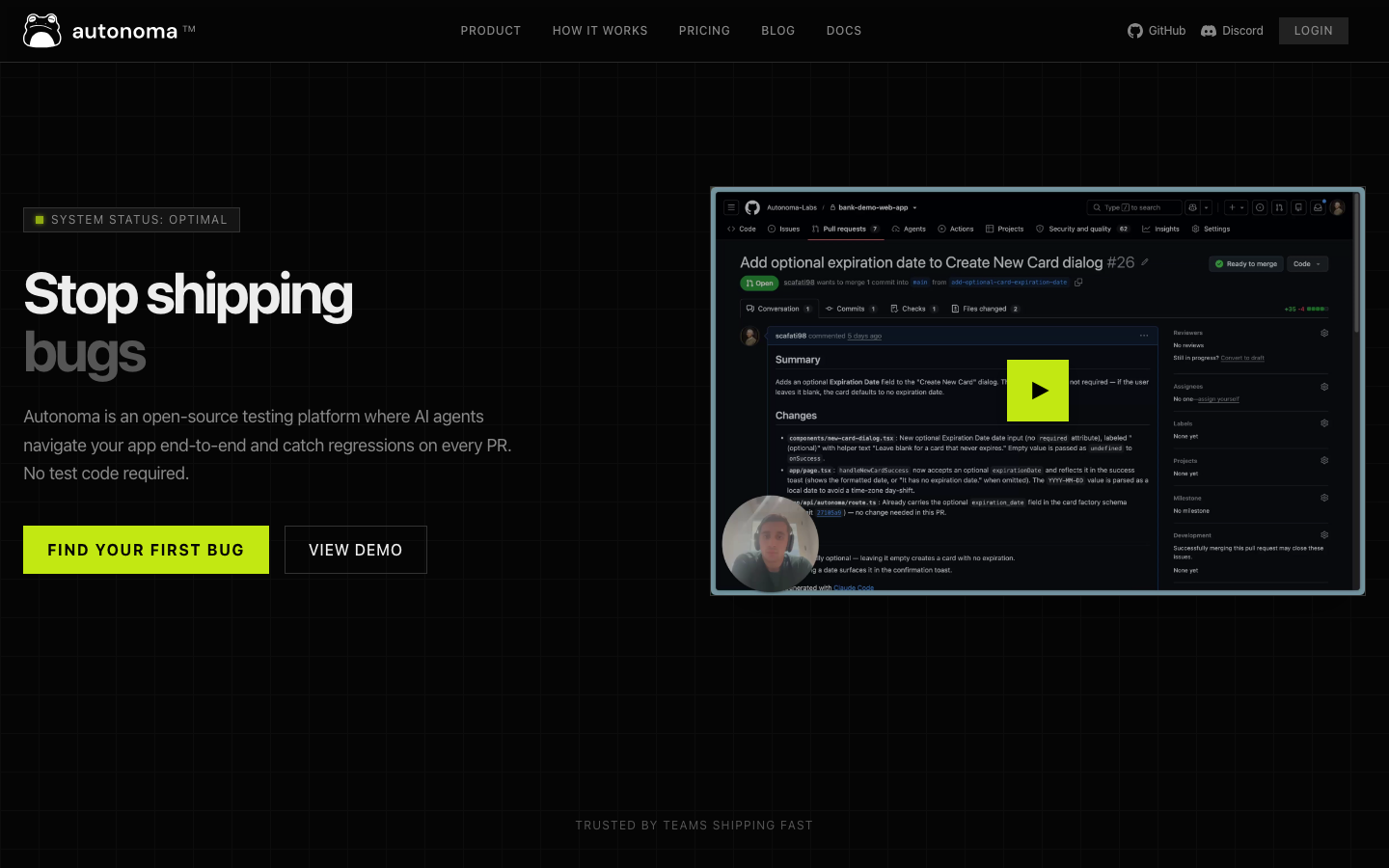The width and height of the screenshot is (1389, 868).
Task: Open the GitHub repository link
Action: pos(1157,31)
